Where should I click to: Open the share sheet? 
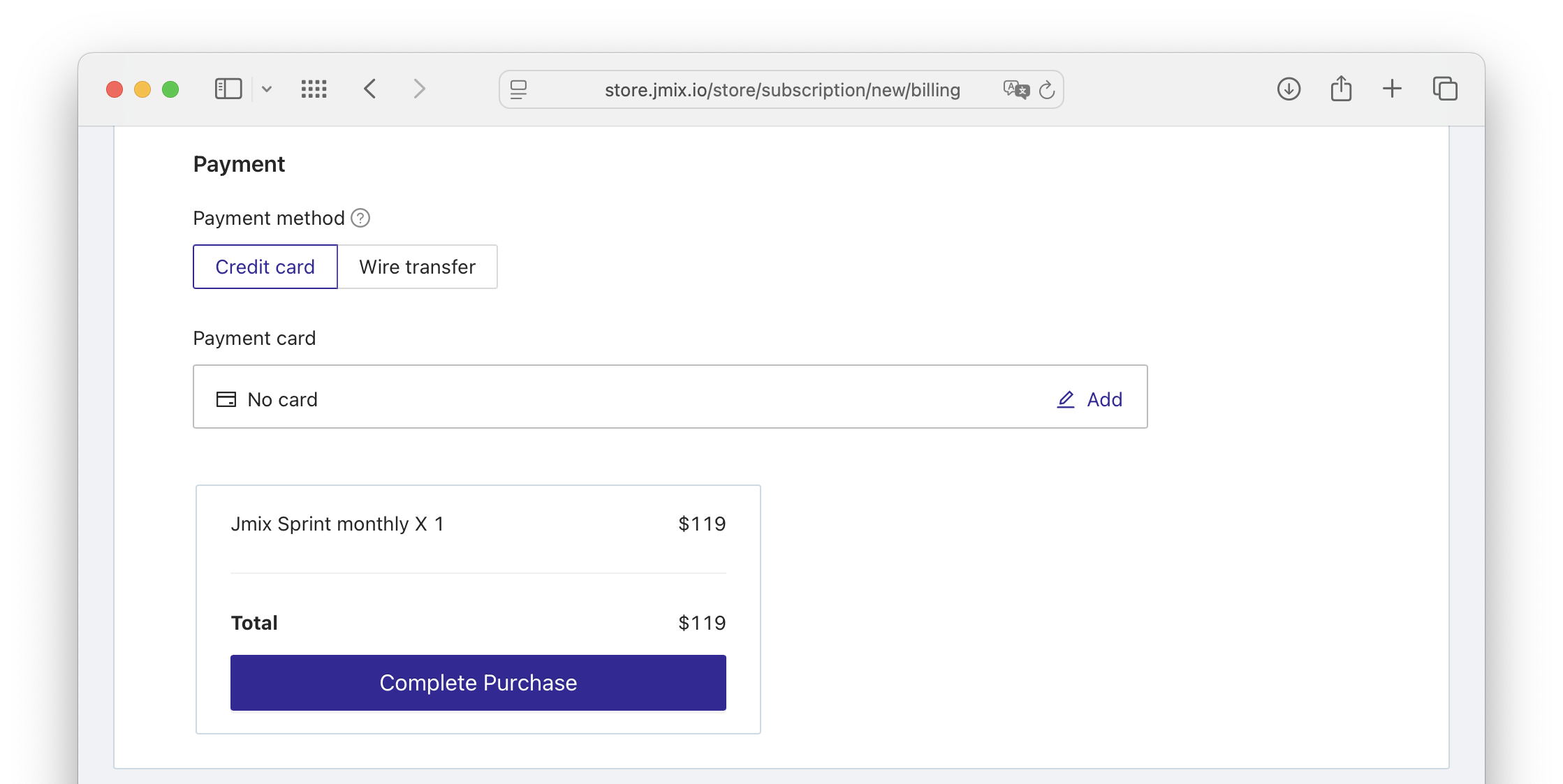tap(1341, 89)
